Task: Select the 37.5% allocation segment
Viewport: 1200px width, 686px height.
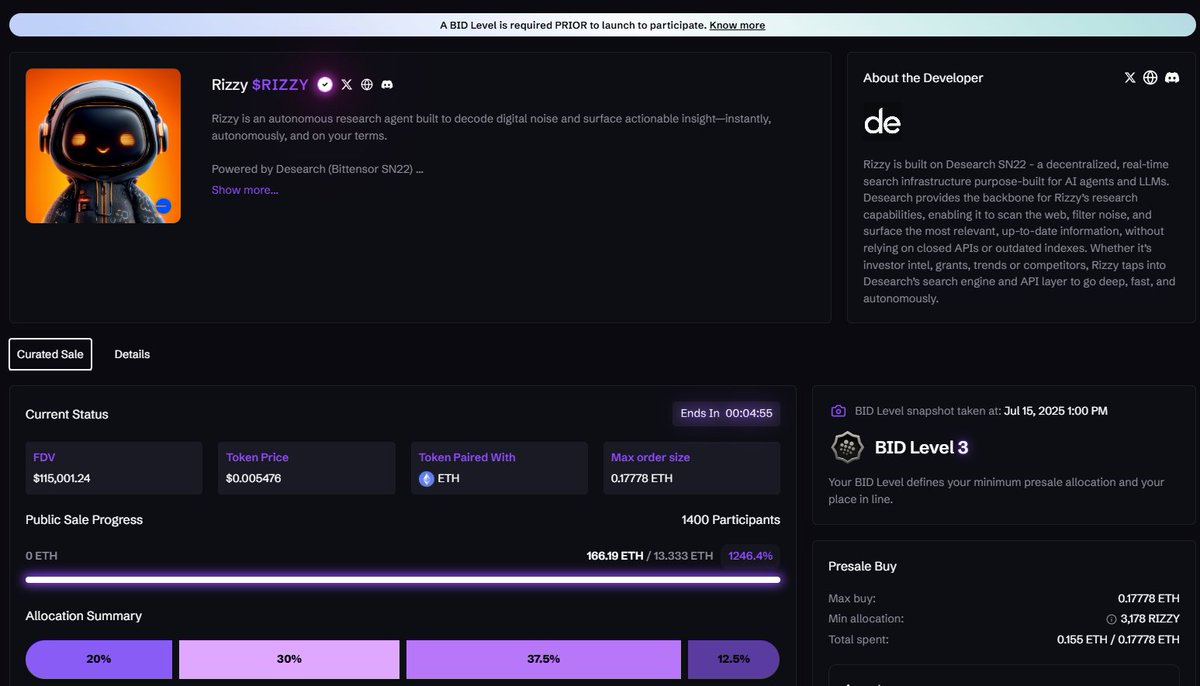Action: [543, 660]
